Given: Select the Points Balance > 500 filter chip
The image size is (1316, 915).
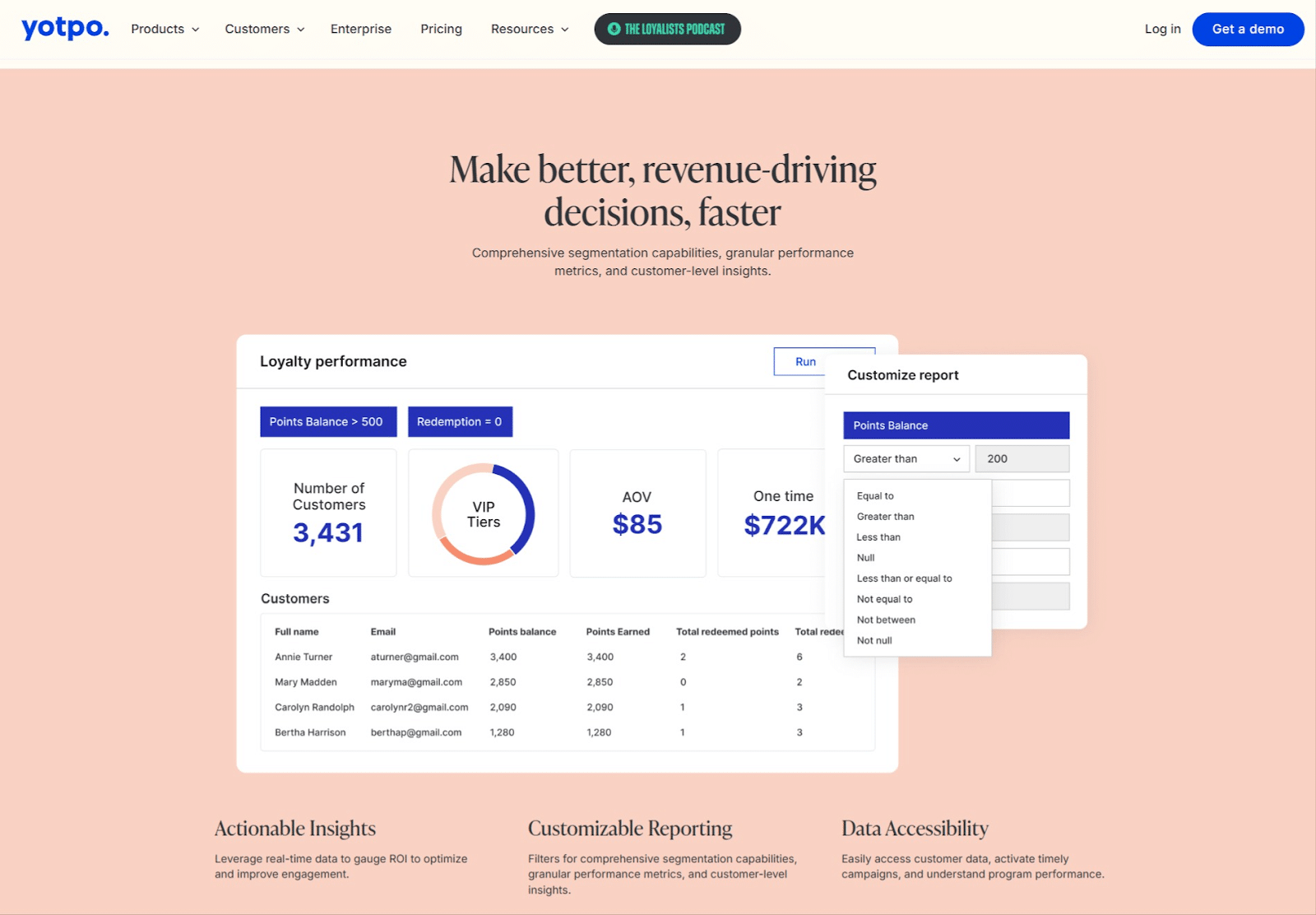Looking at the screenshot, I should point(327,422).
